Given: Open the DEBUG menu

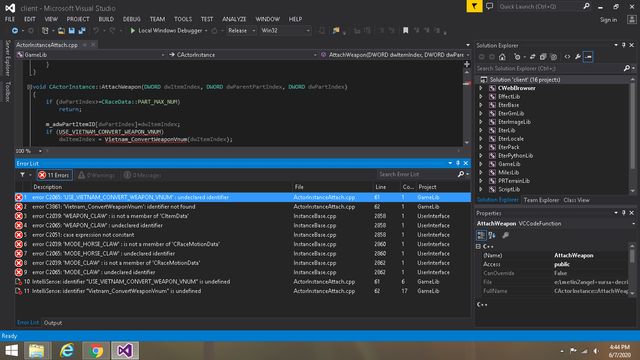Looking at the screenshot, I should [131, 19].
